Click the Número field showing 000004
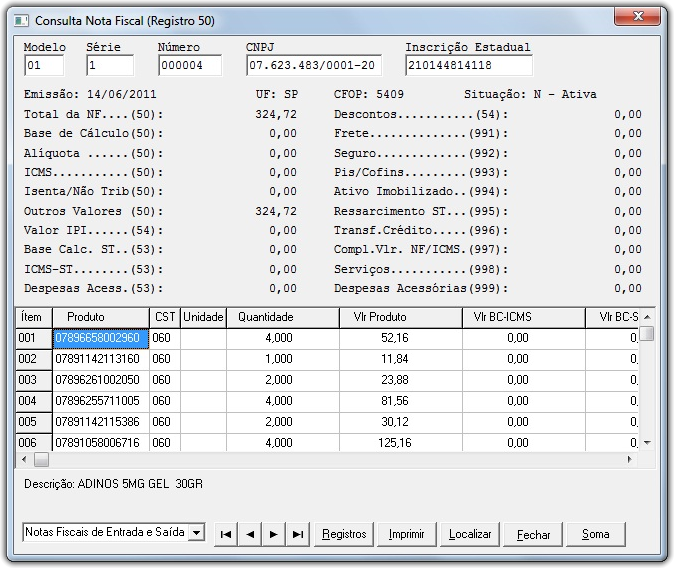The image size is (674, 568). [x=190, y=65]
